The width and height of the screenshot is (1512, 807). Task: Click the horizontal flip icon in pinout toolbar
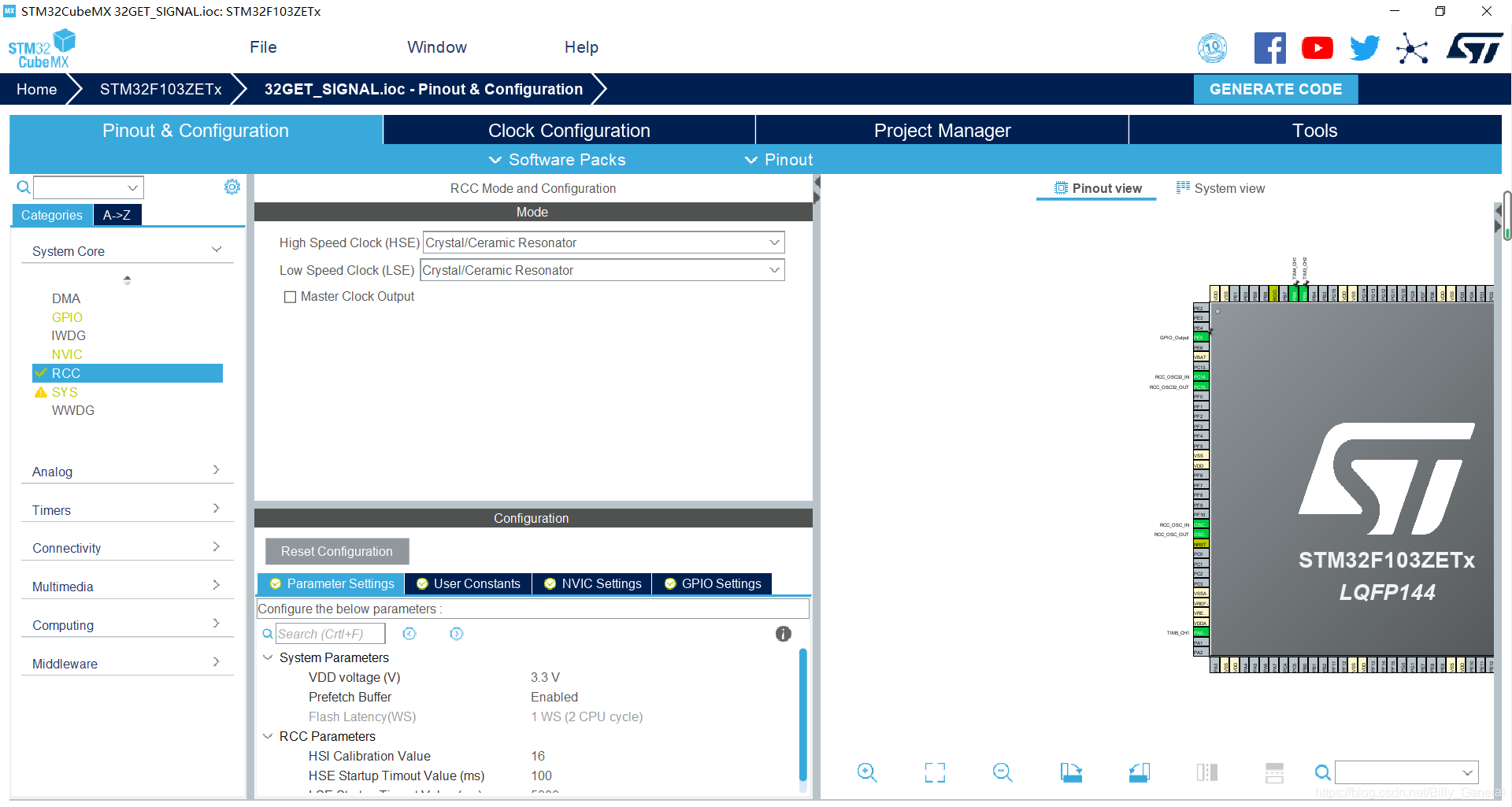click(1206, 772)
